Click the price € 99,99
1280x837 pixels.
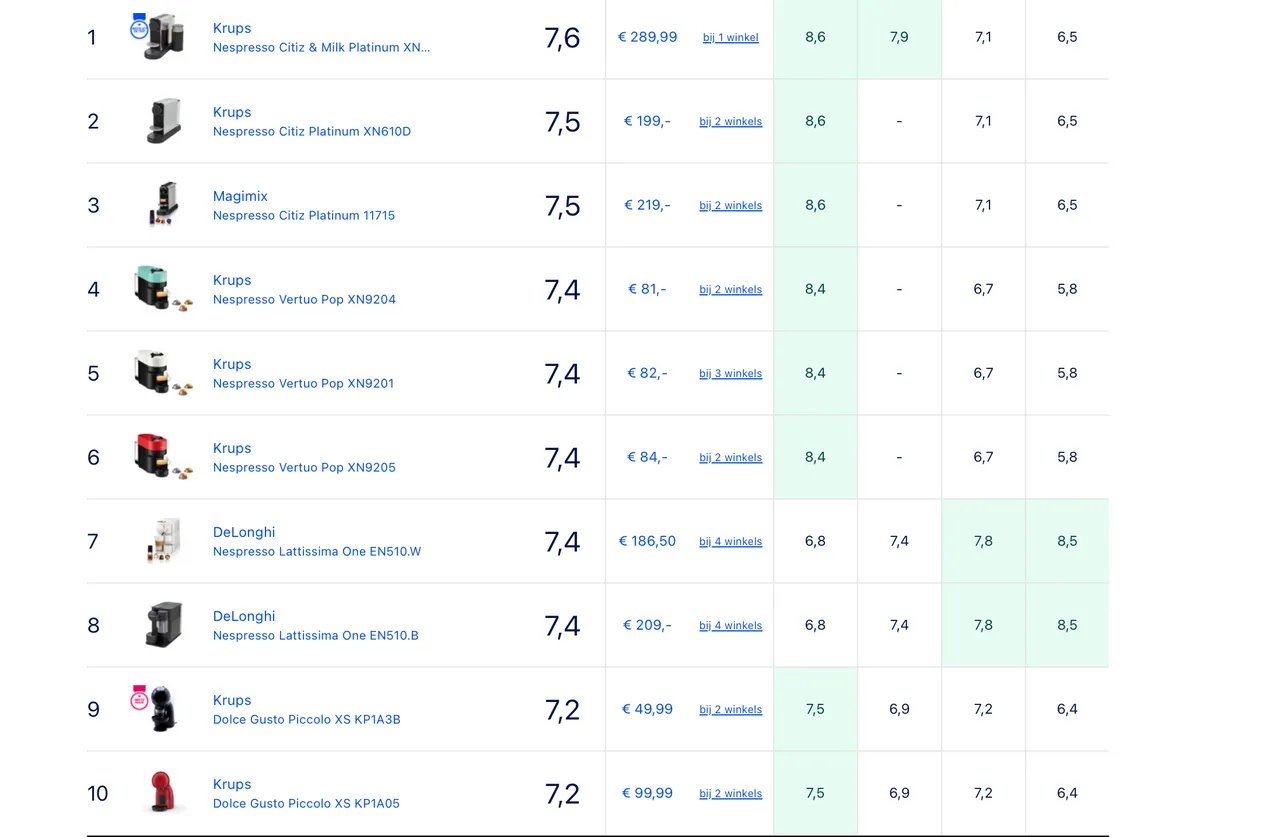[647, 793]
